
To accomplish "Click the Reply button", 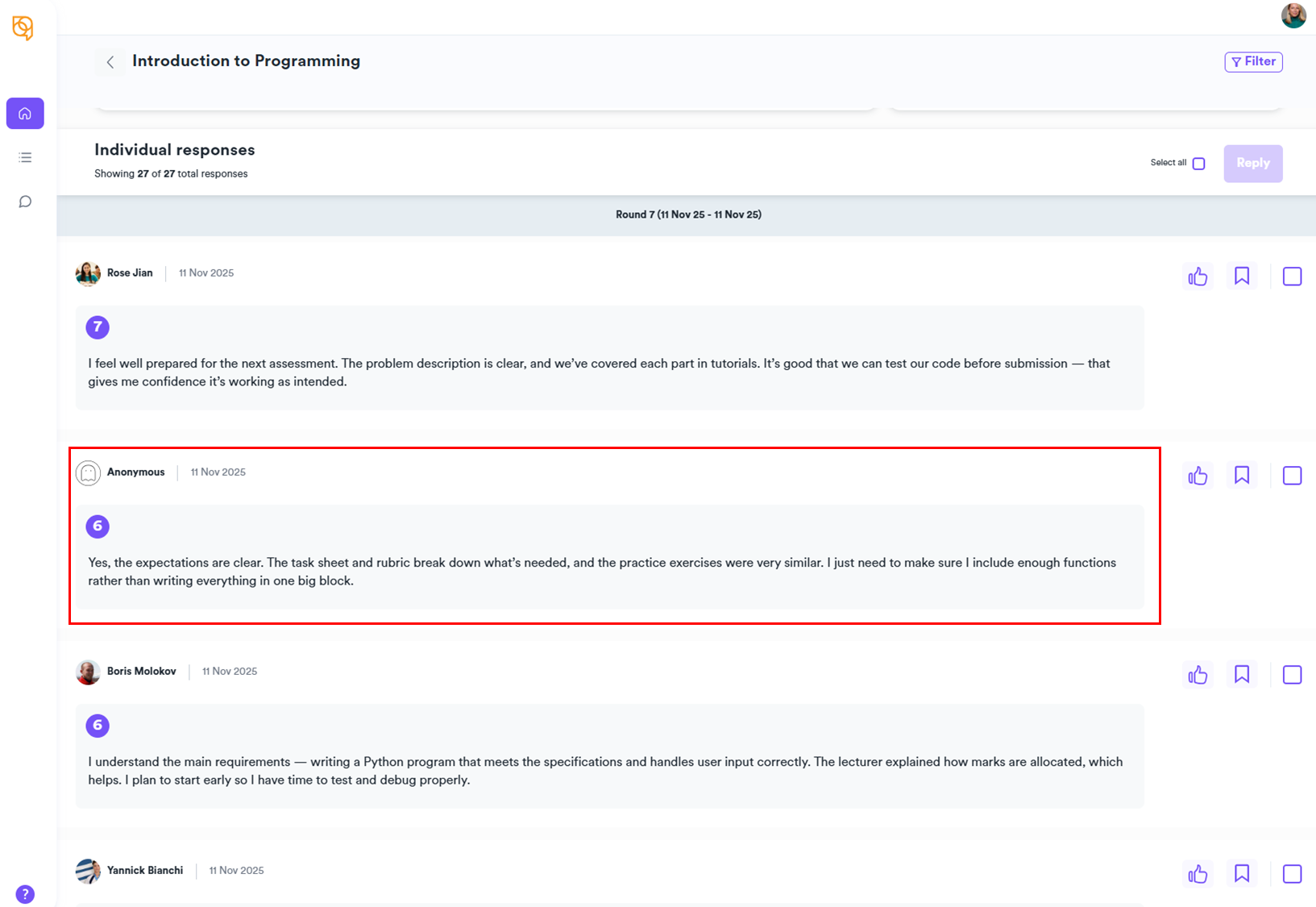I will tap(1252, 164).
